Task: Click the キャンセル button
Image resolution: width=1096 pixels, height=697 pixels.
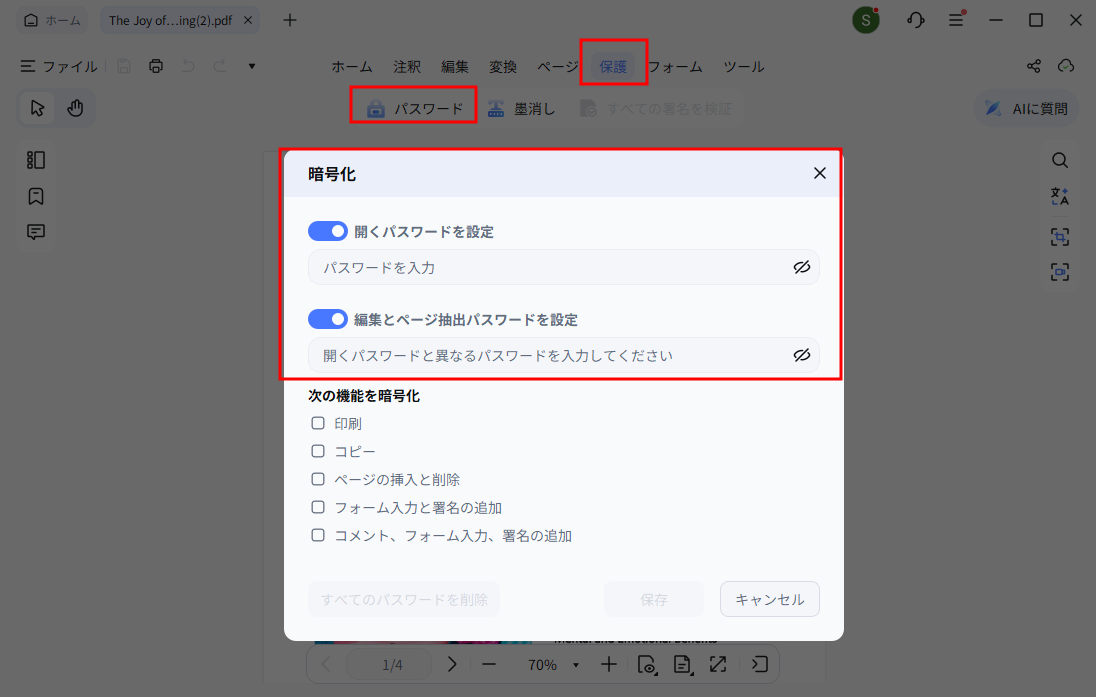Action: 769,599
